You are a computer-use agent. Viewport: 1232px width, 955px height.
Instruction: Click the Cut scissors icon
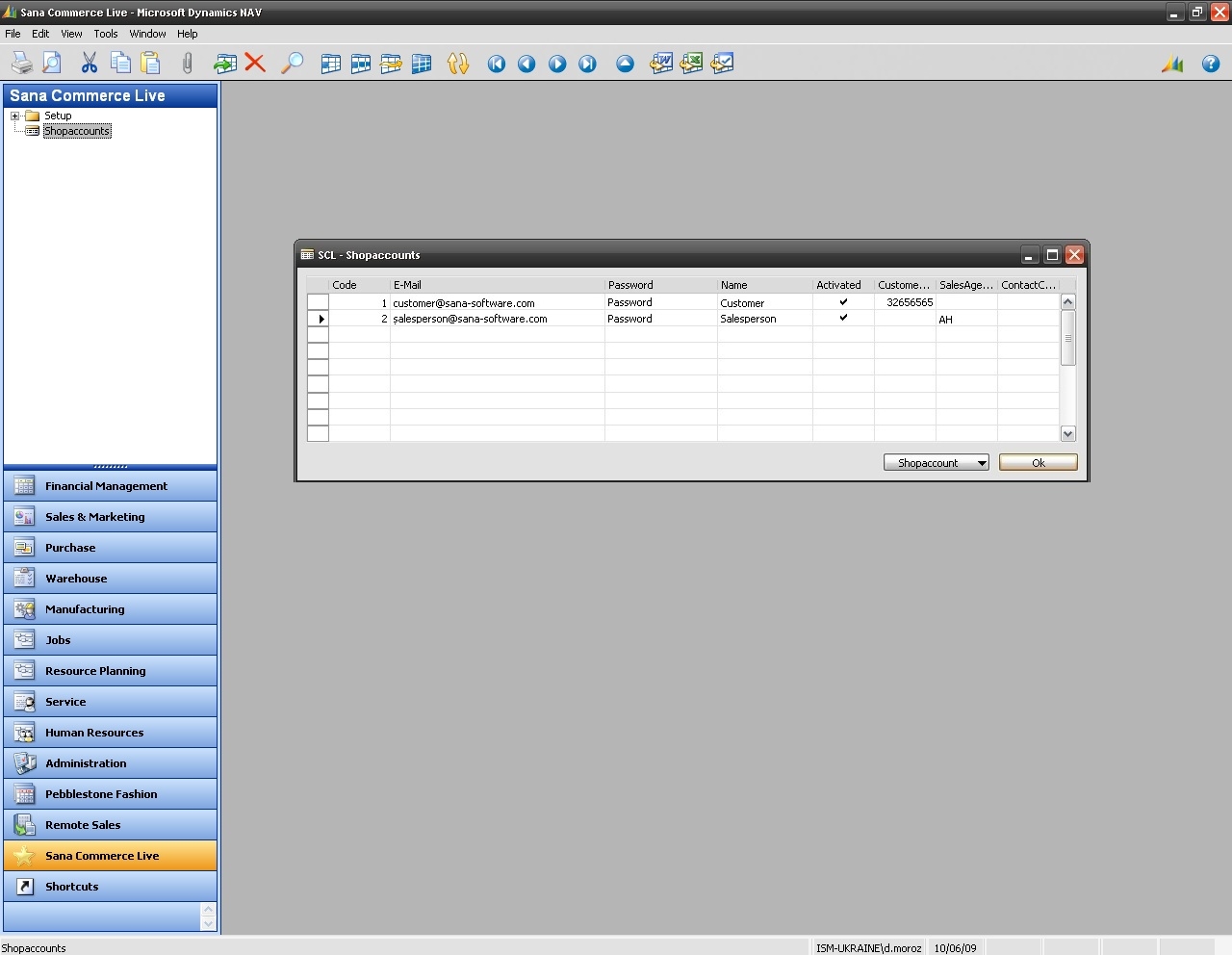pyautogui.click(x=90, y=64)
